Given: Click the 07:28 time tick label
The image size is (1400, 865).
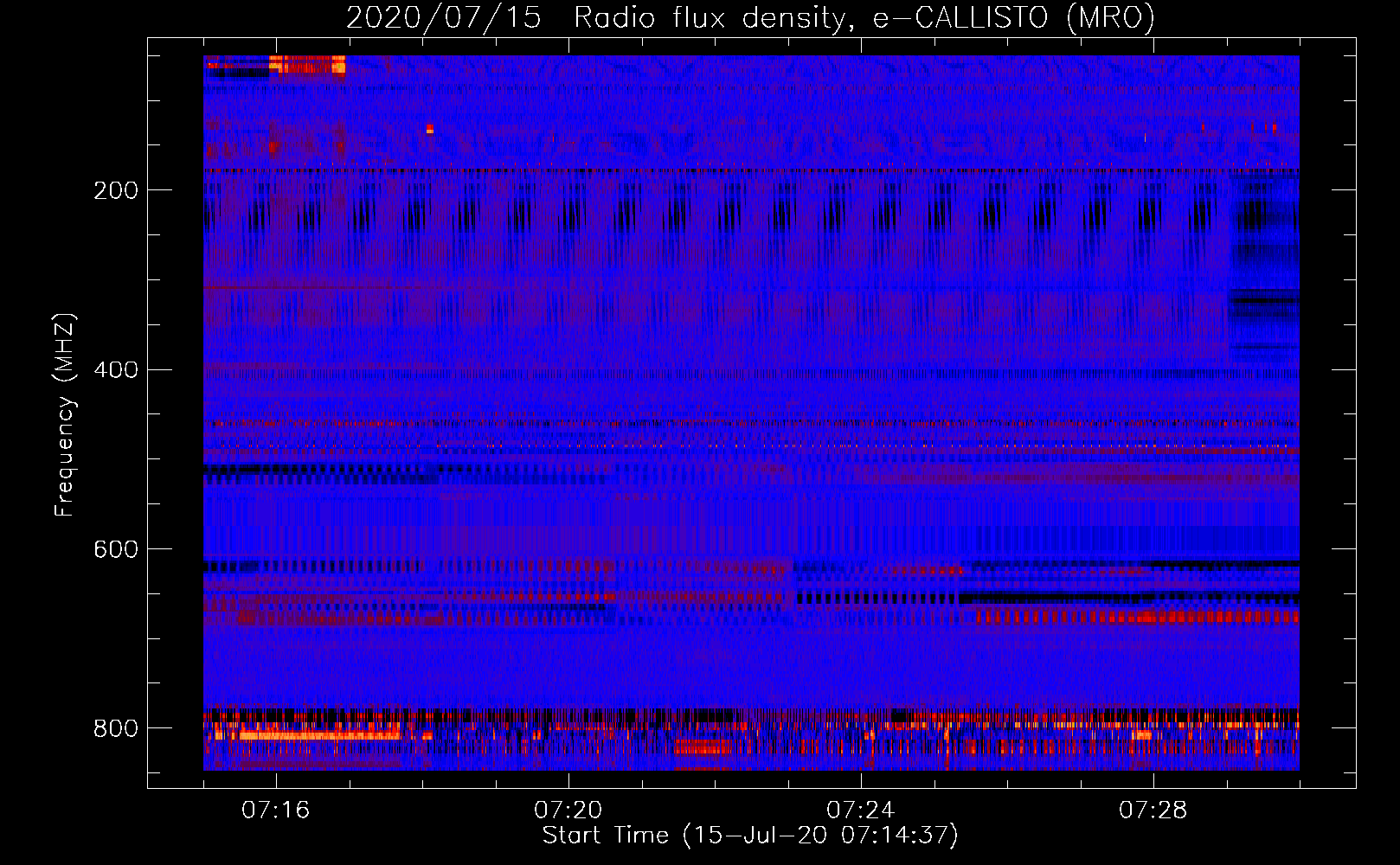Looking at the screenshot, I should [x=1153, y=811].
